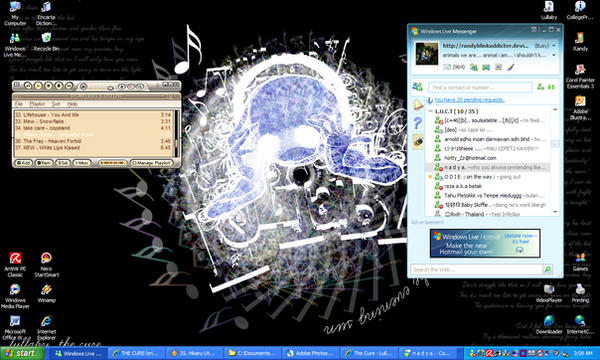
Task: Open Winamp desktop shortcut
Action: point(46,293)
